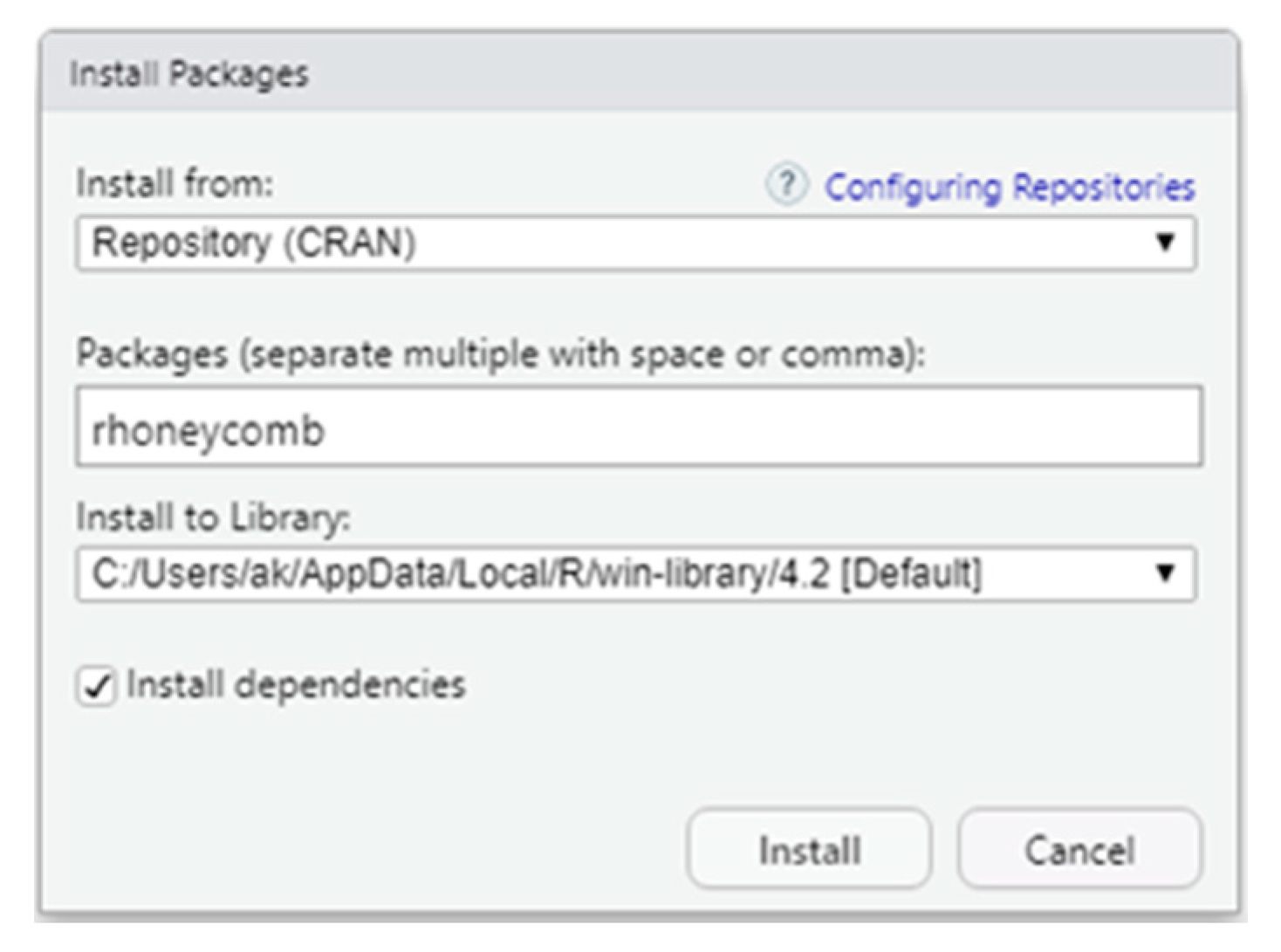
Task: Click the "Install from:" label
Action: (x=175, y=184)
